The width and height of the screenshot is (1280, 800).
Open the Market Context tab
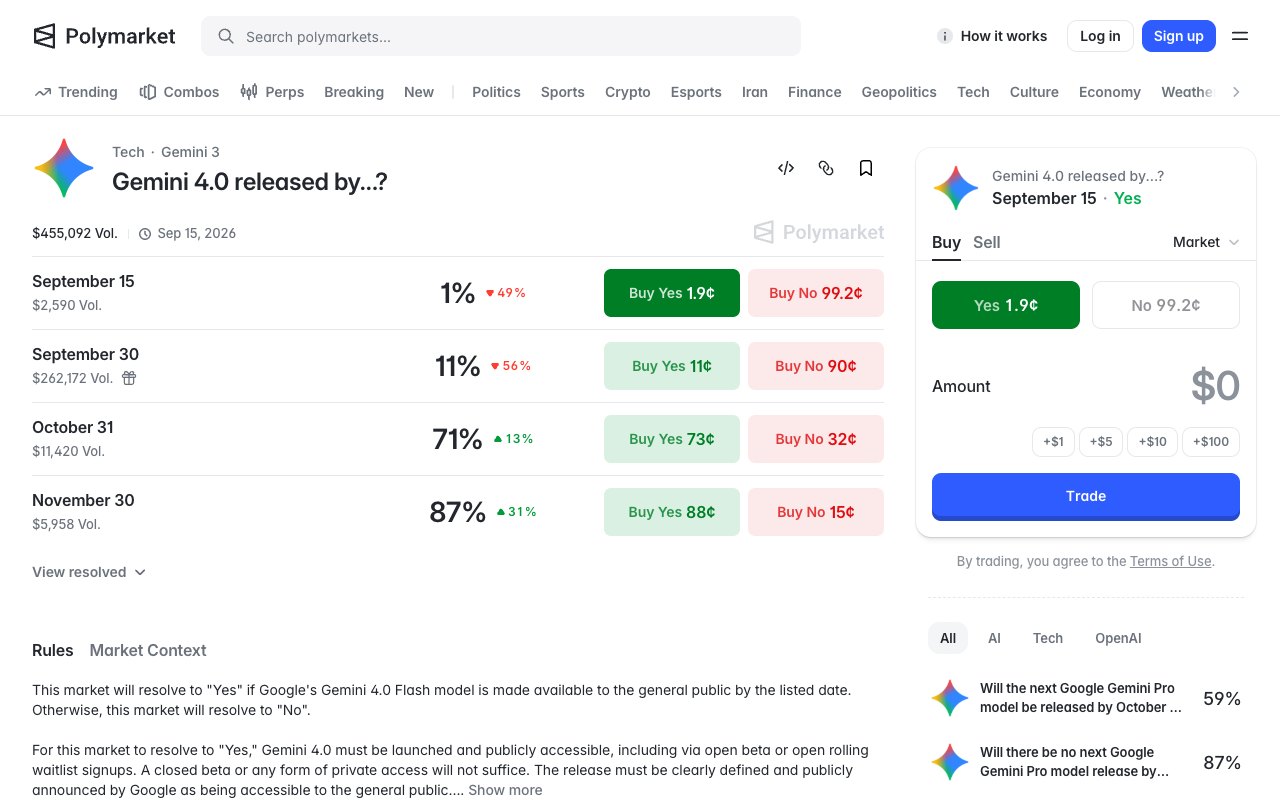pos(148,650)
